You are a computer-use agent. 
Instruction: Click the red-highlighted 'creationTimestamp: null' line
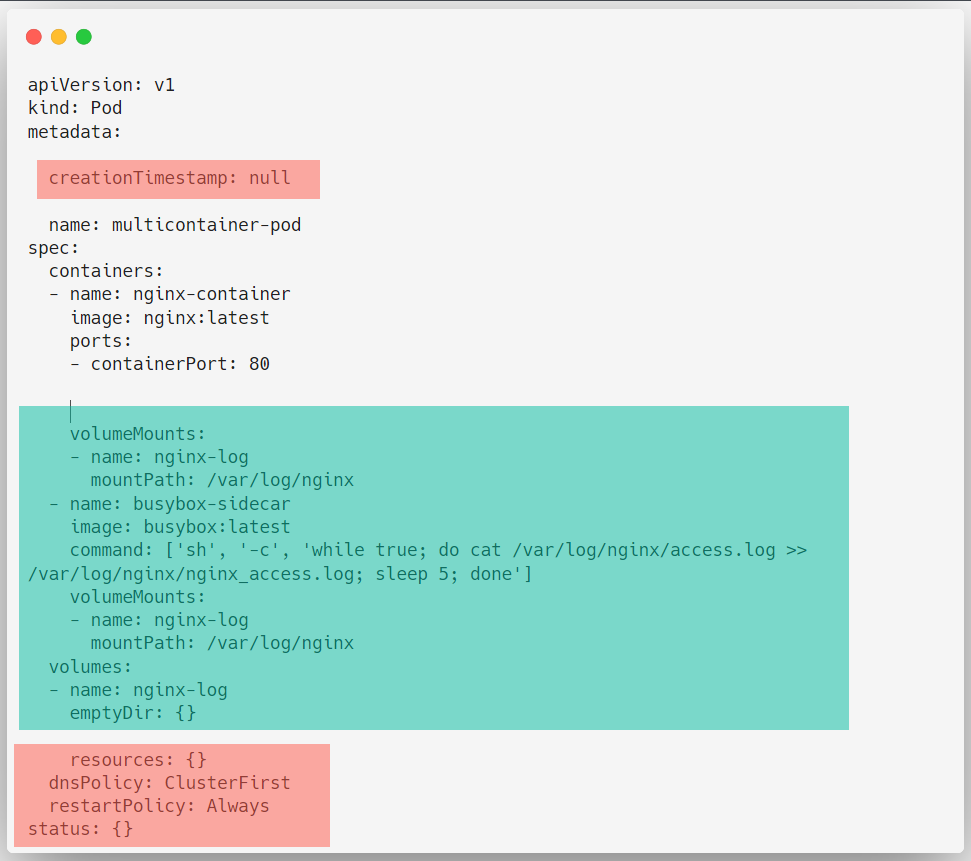tap(170, 178)
